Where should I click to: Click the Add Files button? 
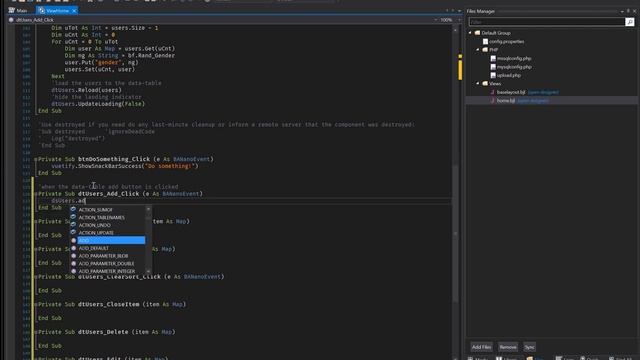click(x=481, y=347)
